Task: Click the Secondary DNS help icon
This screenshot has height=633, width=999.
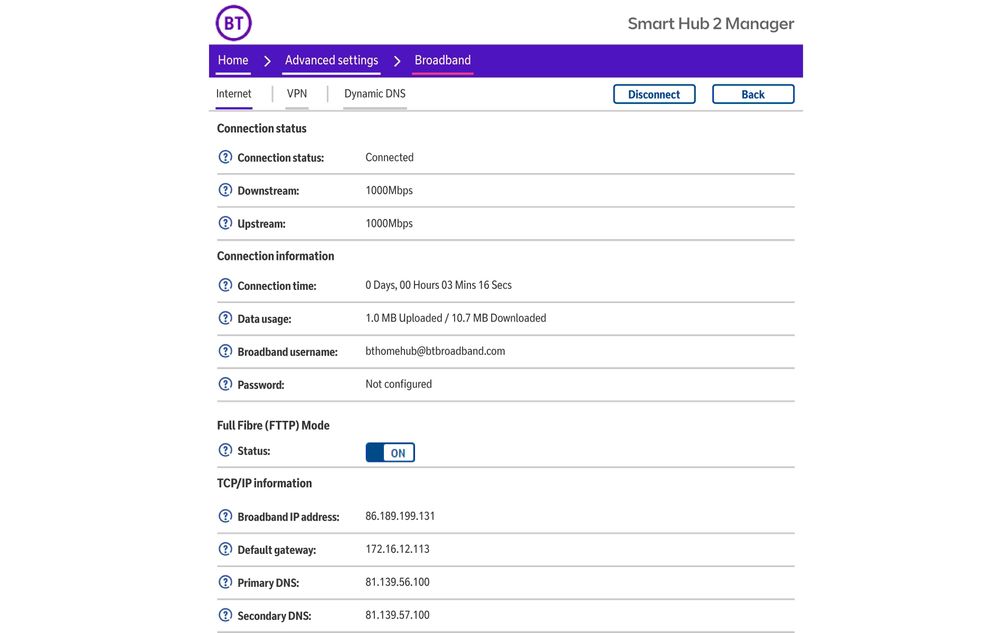Action: coord(225,615)
